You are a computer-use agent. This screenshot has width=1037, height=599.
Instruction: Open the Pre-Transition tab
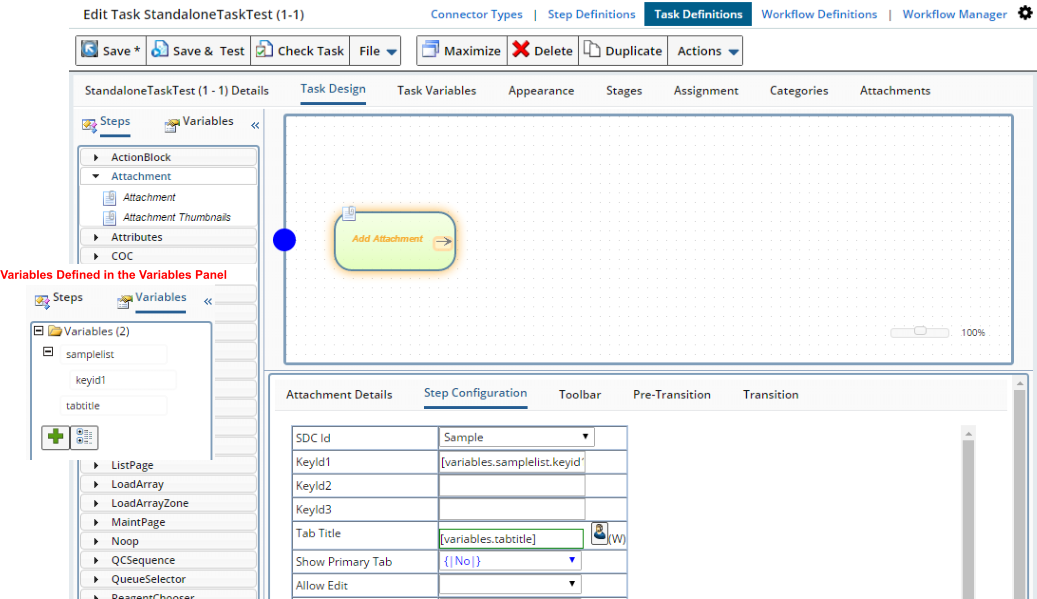click(x=671, y=395)
